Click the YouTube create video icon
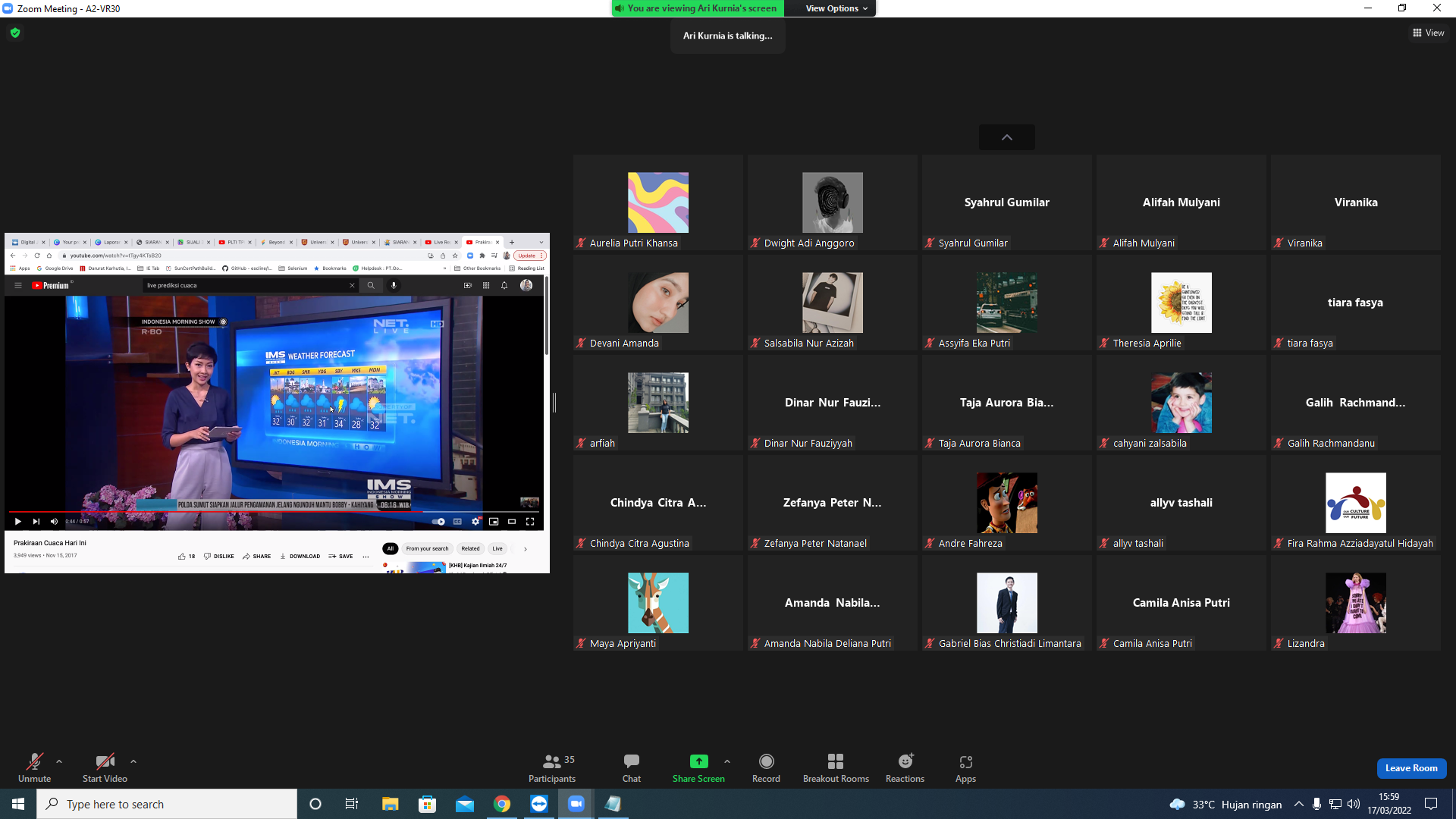 coord(468,285)
